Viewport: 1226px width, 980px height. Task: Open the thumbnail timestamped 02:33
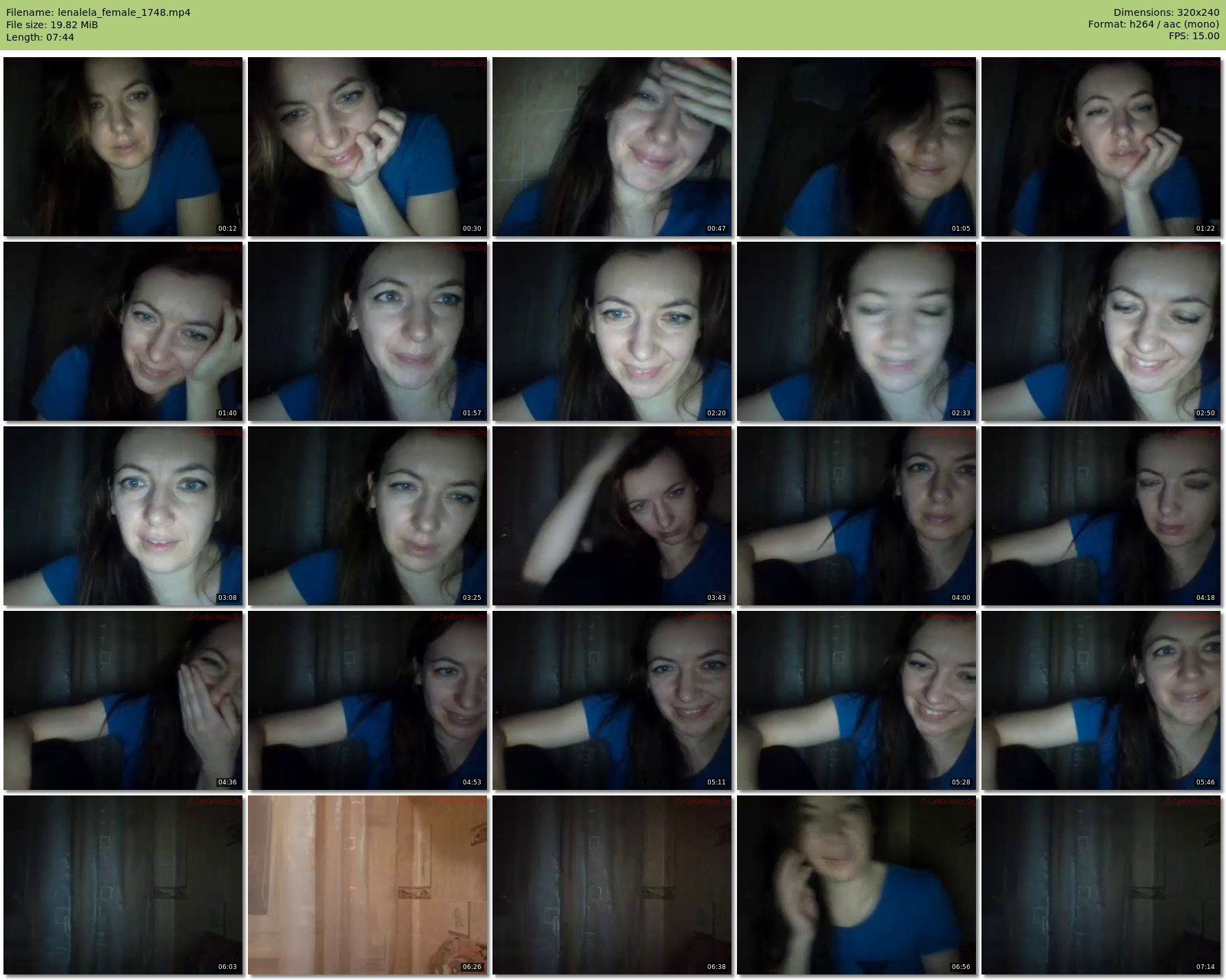pyautogui.click(x=857, y=331)
